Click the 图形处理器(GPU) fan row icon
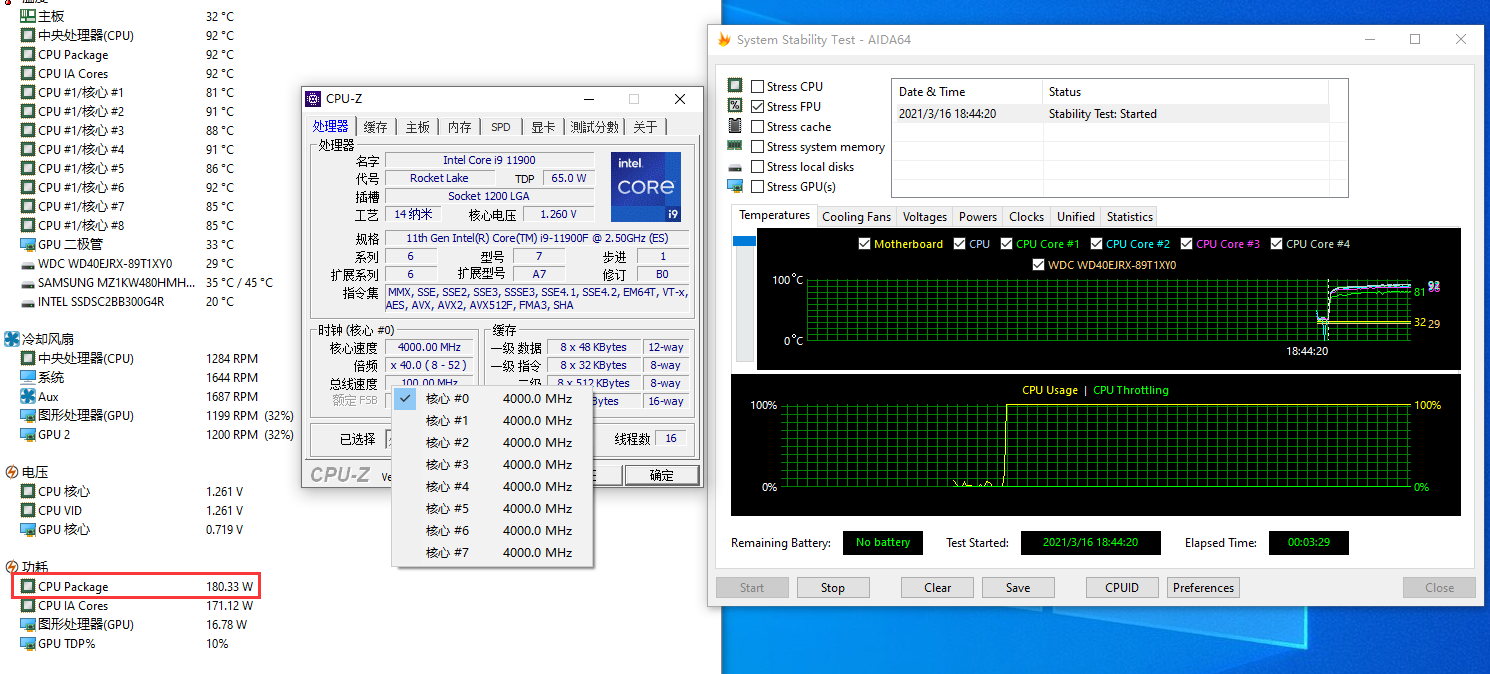 (28, 415)
